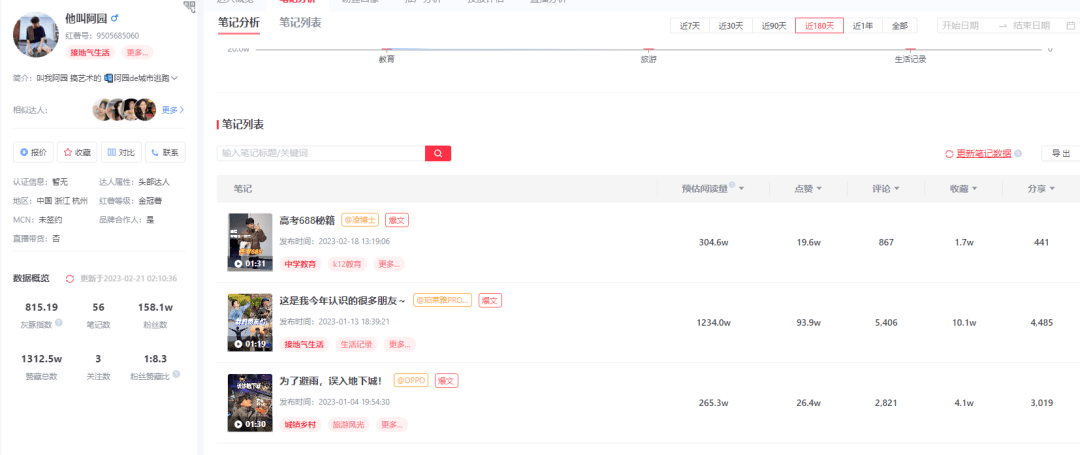The width and height of the screenshot is (1080, 455).
Task: Switch time range to 全部
Action: tap(899, 26)
